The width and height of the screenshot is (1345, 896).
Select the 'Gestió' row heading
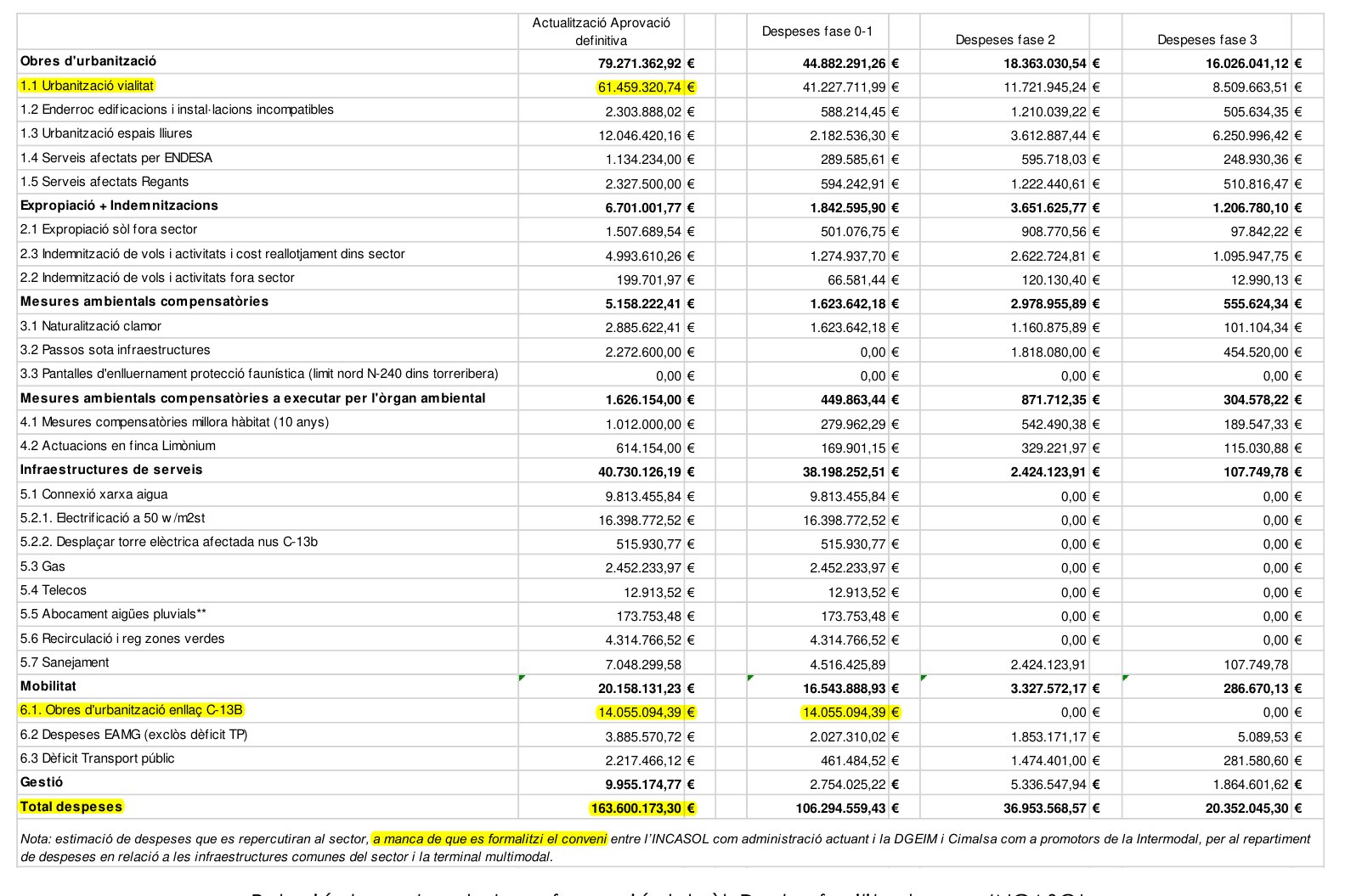42,782
